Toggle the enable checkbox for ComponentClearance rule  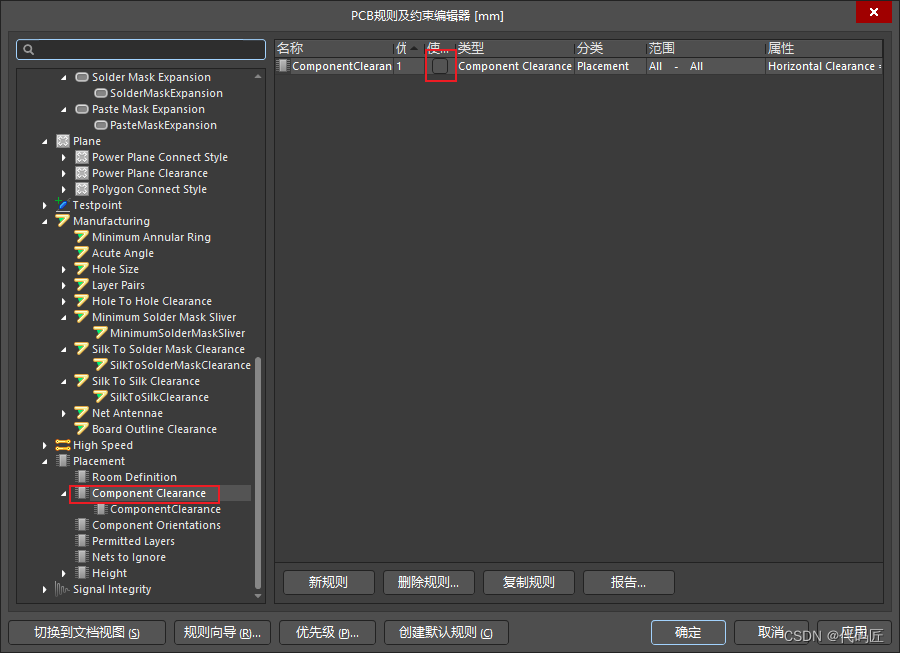pyautogui.click(x=440, y=66)
